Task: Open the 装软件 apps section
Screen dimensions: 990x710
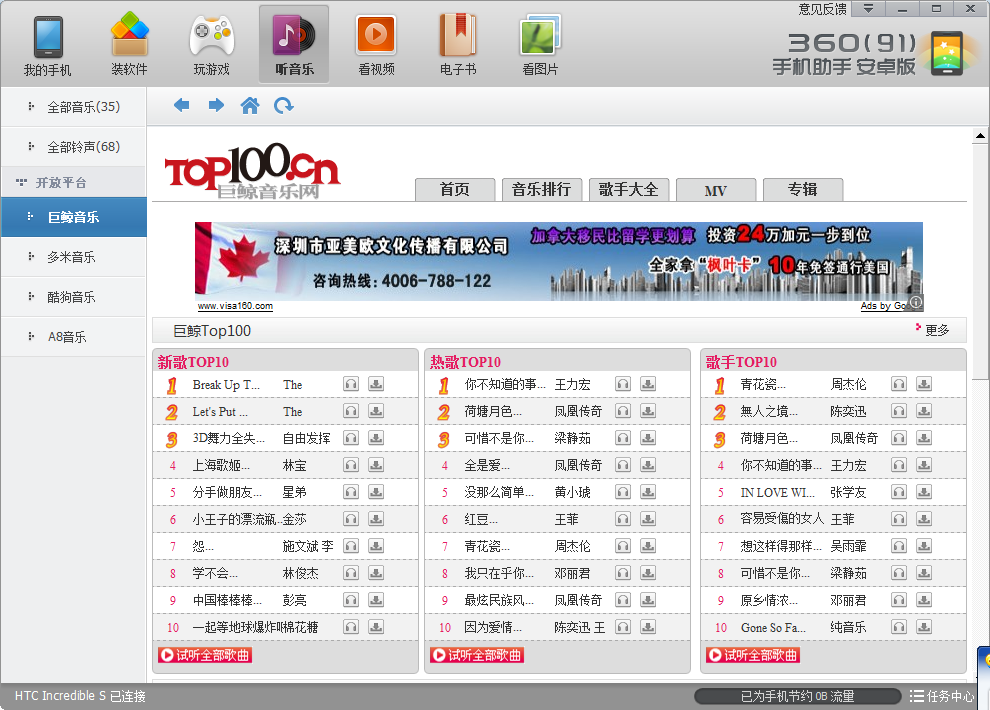Action: 129,45
